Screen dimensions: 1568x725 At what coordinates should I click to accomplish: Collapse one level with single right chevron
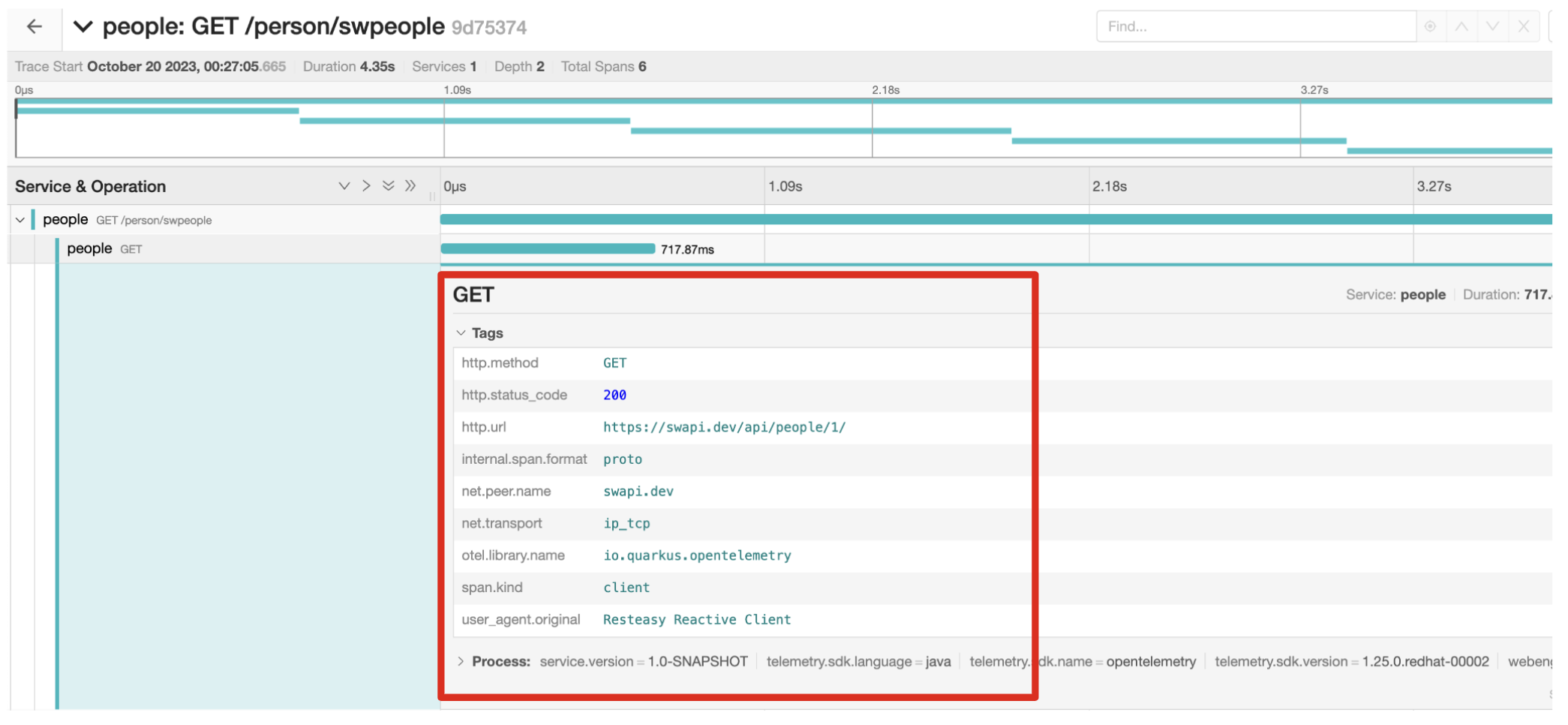[x=366, y=186]
